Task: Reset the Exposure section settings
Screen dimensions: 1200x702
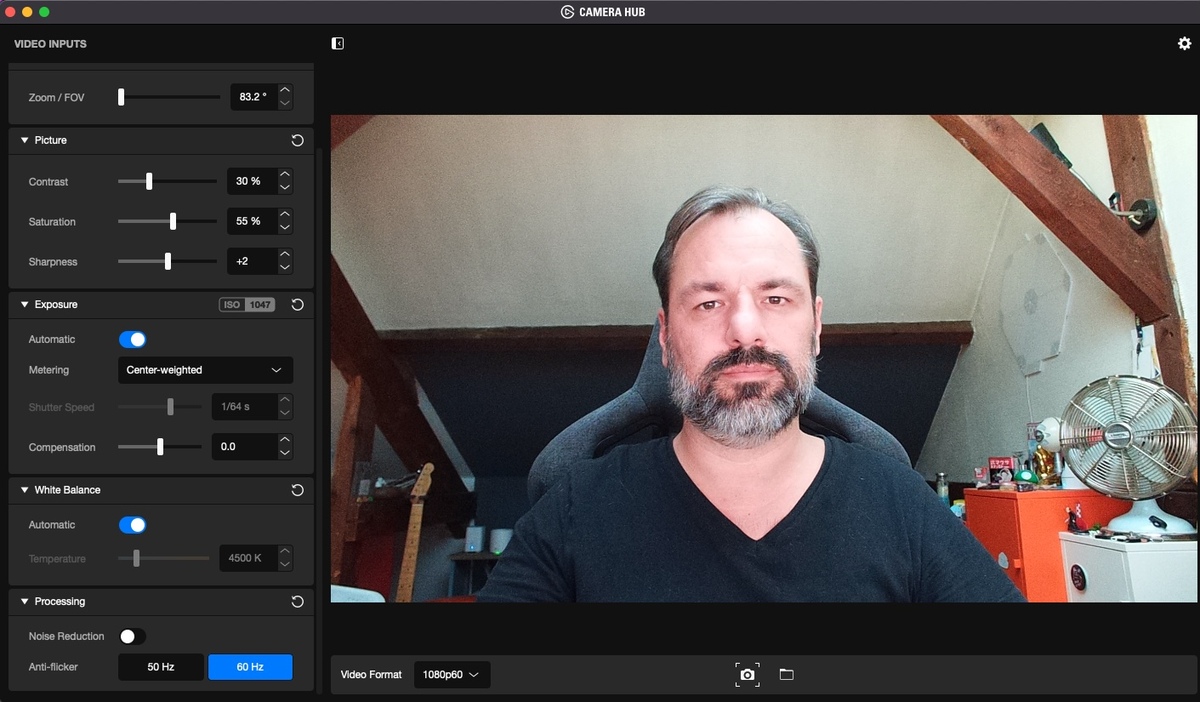Action: pyautogui.click(x=297, y=304)
